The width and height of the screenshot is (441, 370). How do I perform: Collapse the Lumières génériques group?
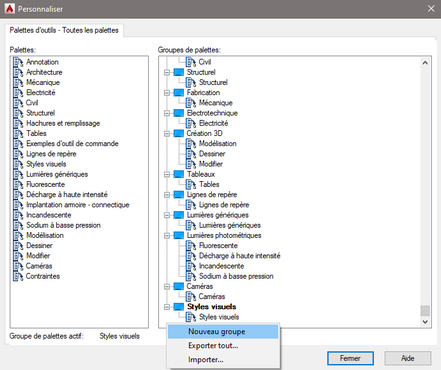(x=167, y=215)
